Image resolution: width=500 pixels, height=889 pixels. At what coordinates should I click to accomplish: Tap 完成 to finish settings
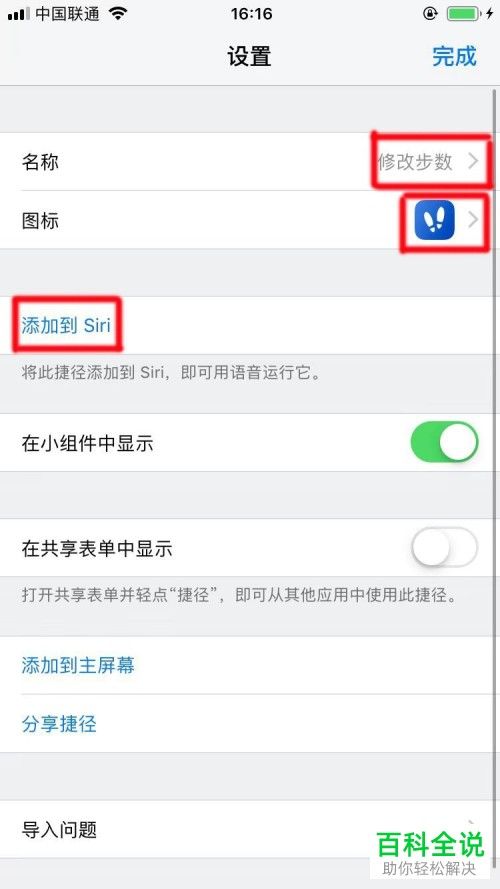(x=454, y=56)
